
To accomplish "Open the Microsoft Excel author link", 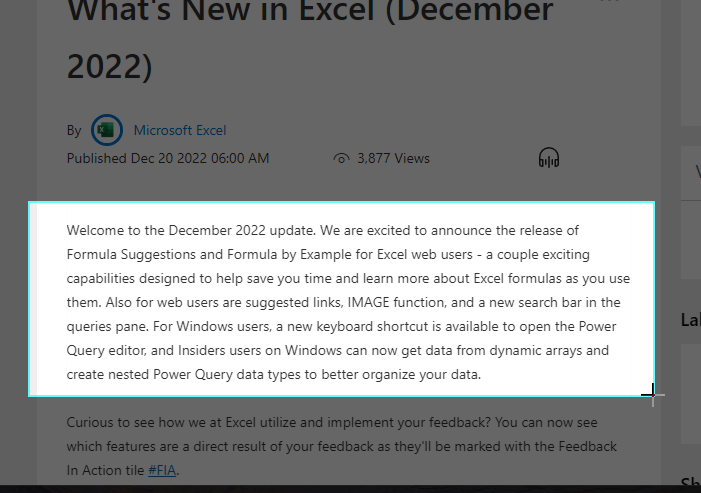I will pyautogui.click(x=180, y=130).
